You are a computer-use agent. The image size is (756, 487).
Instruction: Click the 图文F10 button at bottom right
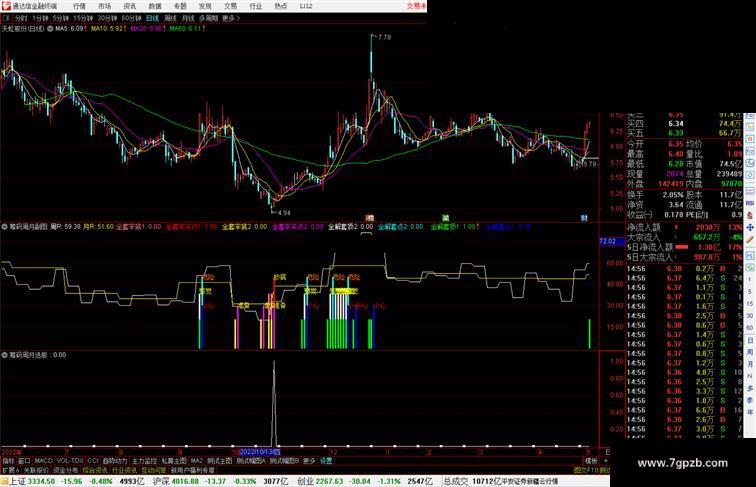click(586, 470)
